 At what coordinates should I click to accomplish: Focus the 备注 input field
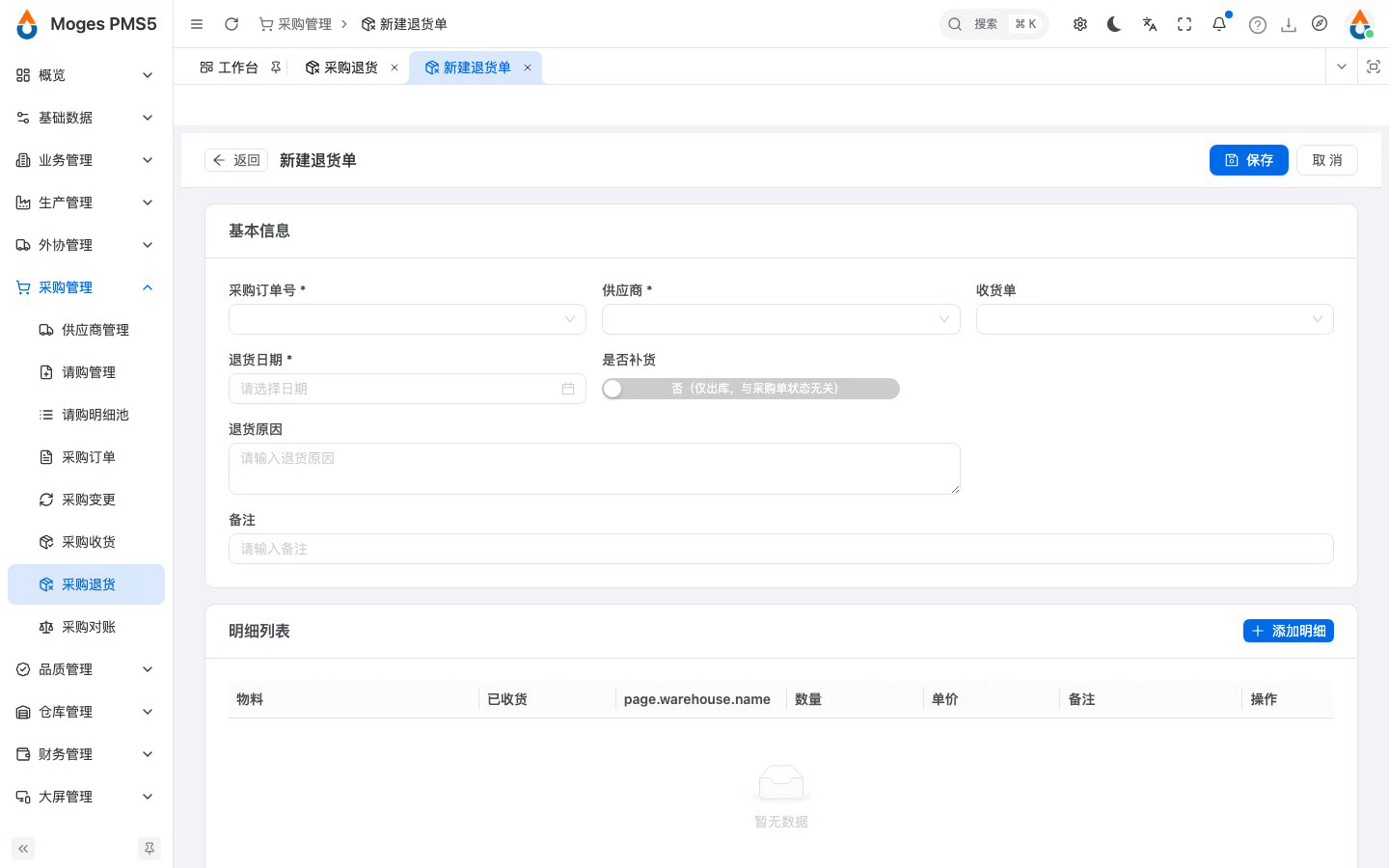781,549
